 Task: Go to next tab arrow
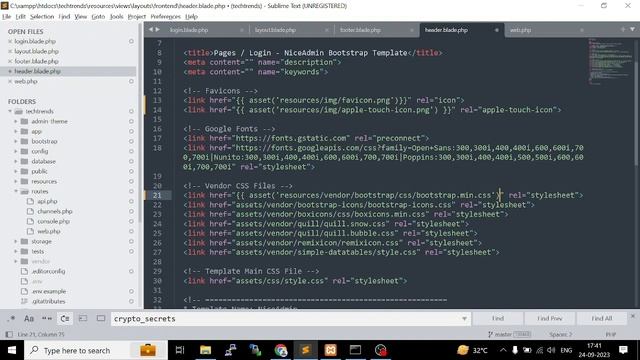coord(158,30)
